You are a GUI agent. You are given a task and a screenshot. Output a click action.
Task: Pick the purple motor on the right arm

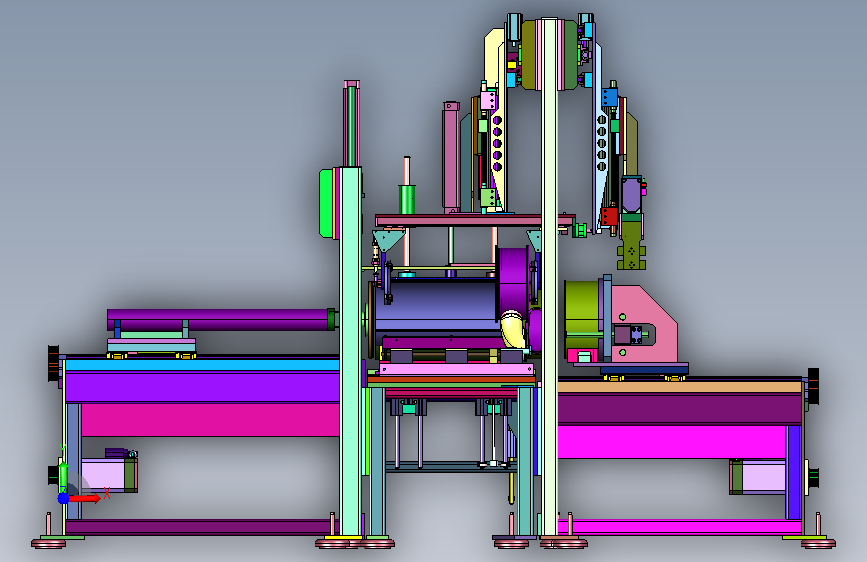pyautogui.click(x=631, y=194)
